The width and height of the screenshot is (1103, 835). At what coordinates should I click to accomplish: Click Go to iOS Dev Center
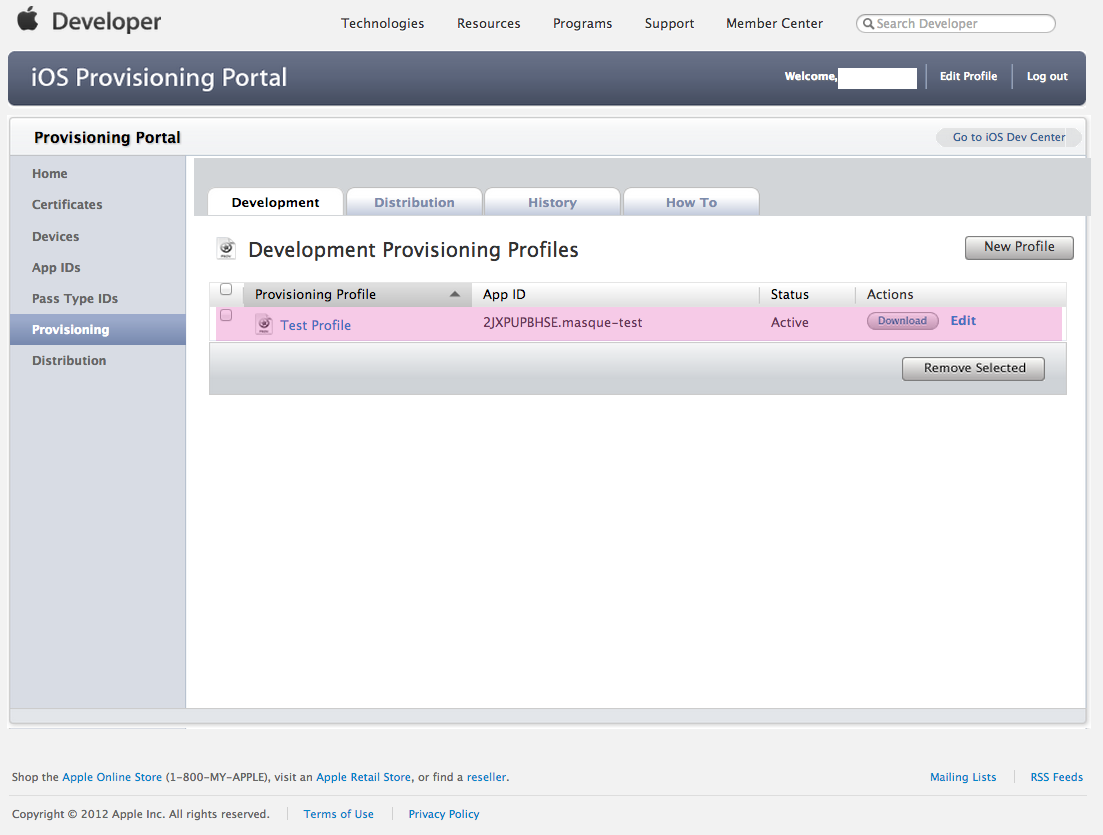1009,137
